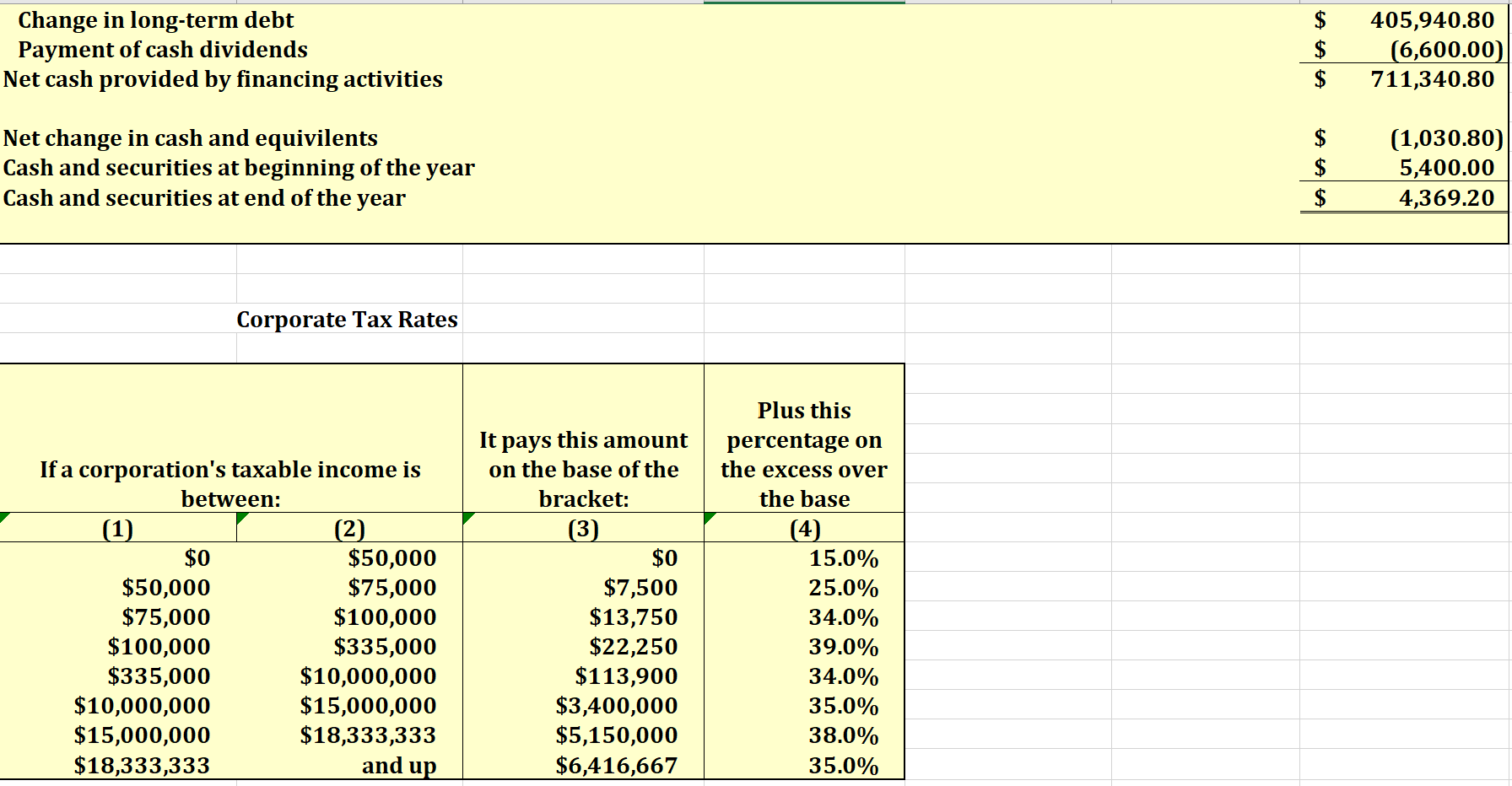Select the $10,000,000 lower bound in column (1)
This screenshot has height=786, width=1512.
tap(143, 706)
